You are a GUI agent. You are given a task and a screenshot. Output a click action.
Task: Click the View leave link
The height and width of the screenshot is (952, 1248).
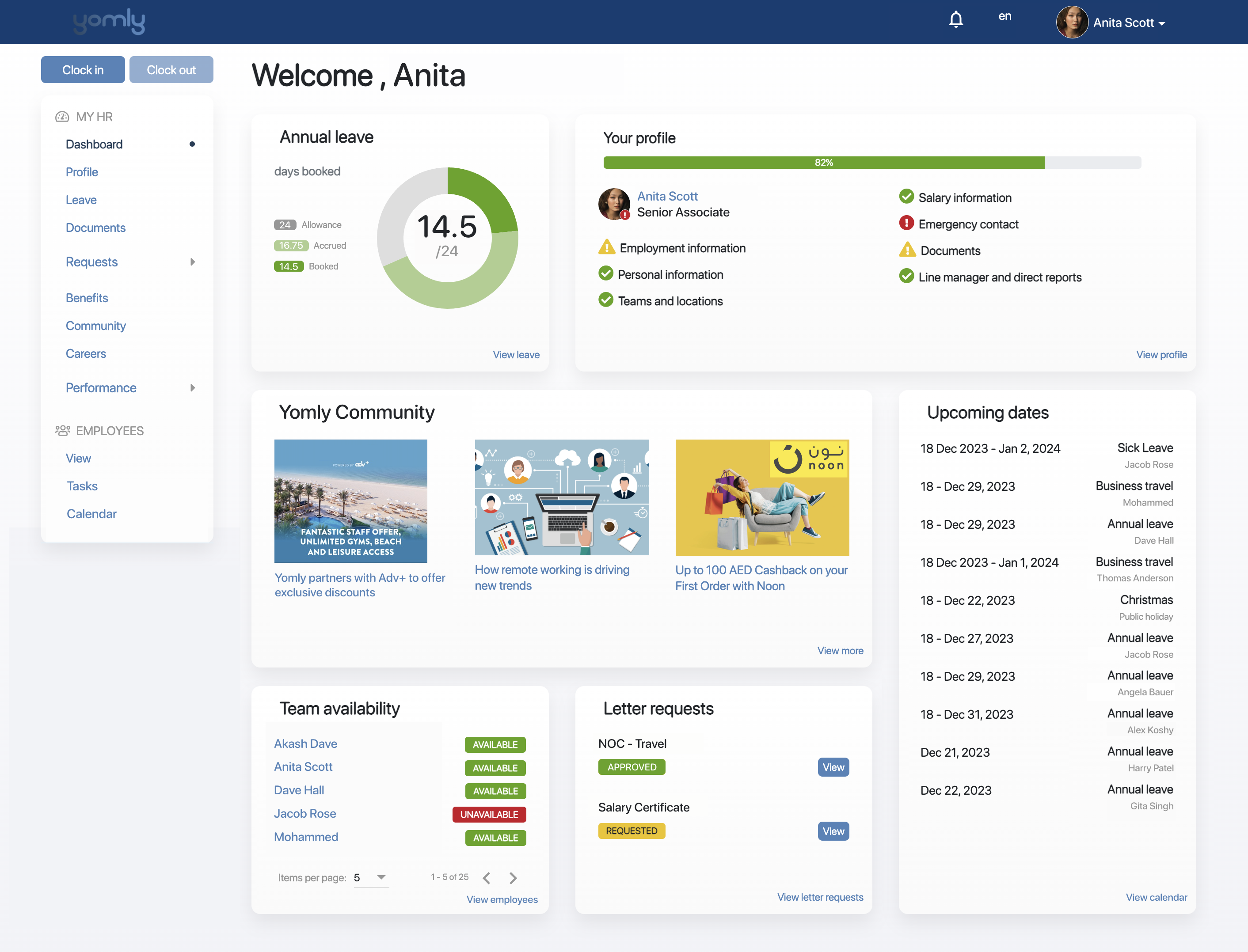click(515, 354)
